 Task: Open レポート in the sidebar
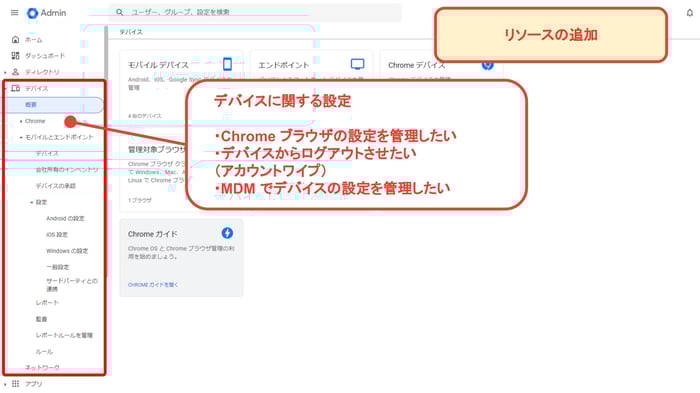[47, 303]
